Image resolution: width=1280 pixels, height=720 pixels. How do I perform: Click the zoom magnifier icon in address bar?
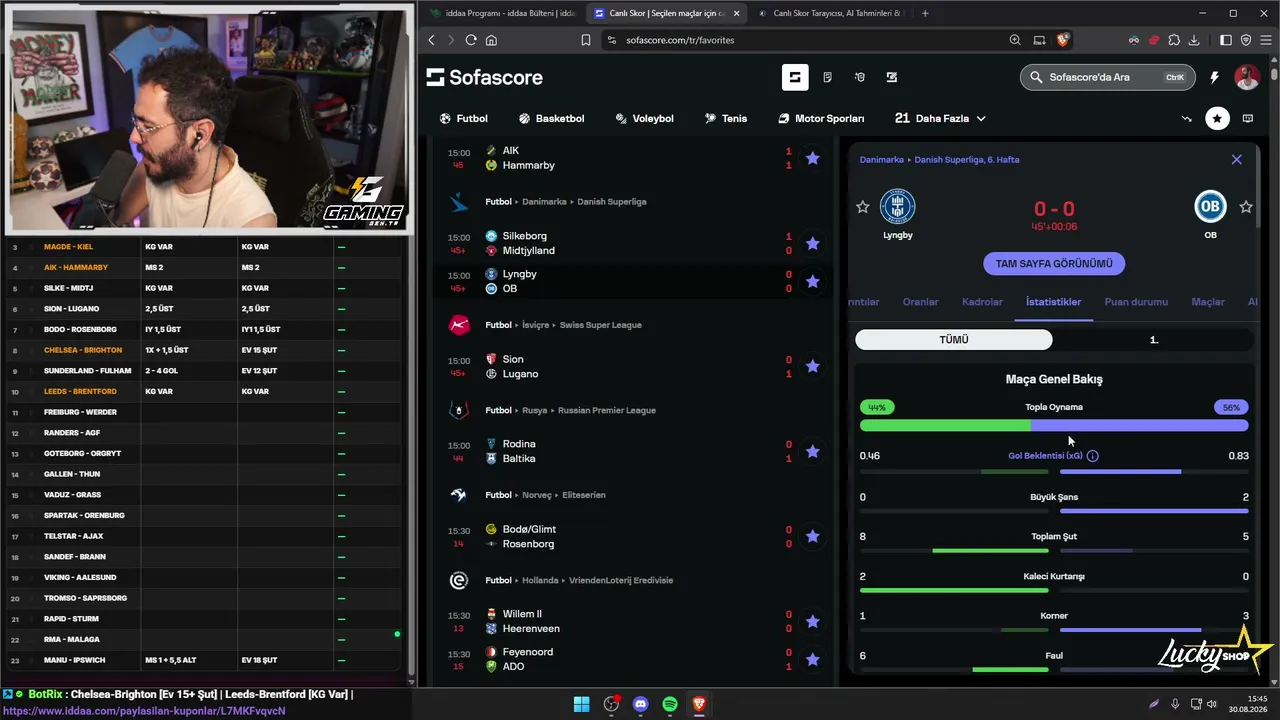(1015, 40)
